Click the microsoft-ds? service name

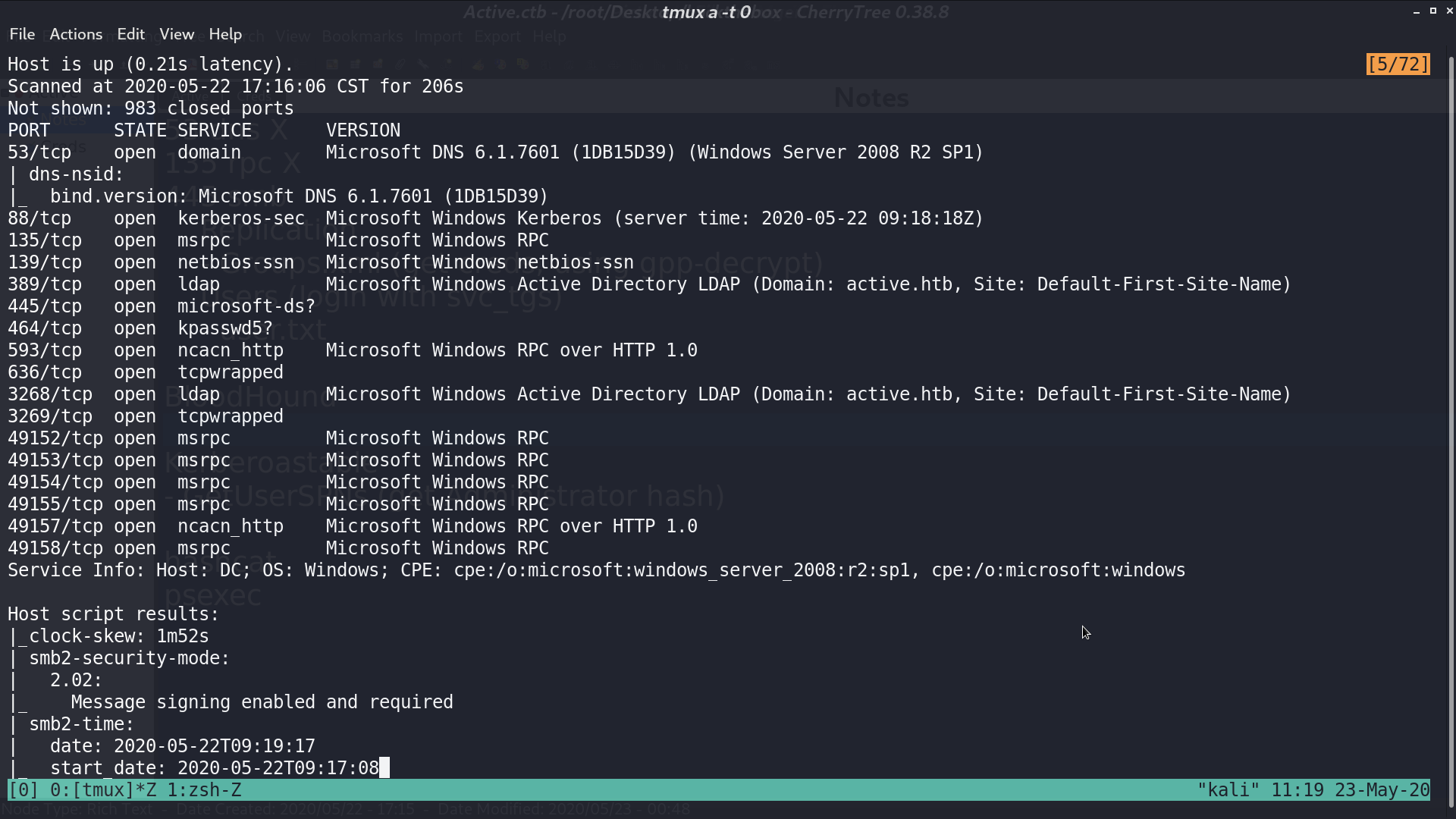(x=246, y=306)
